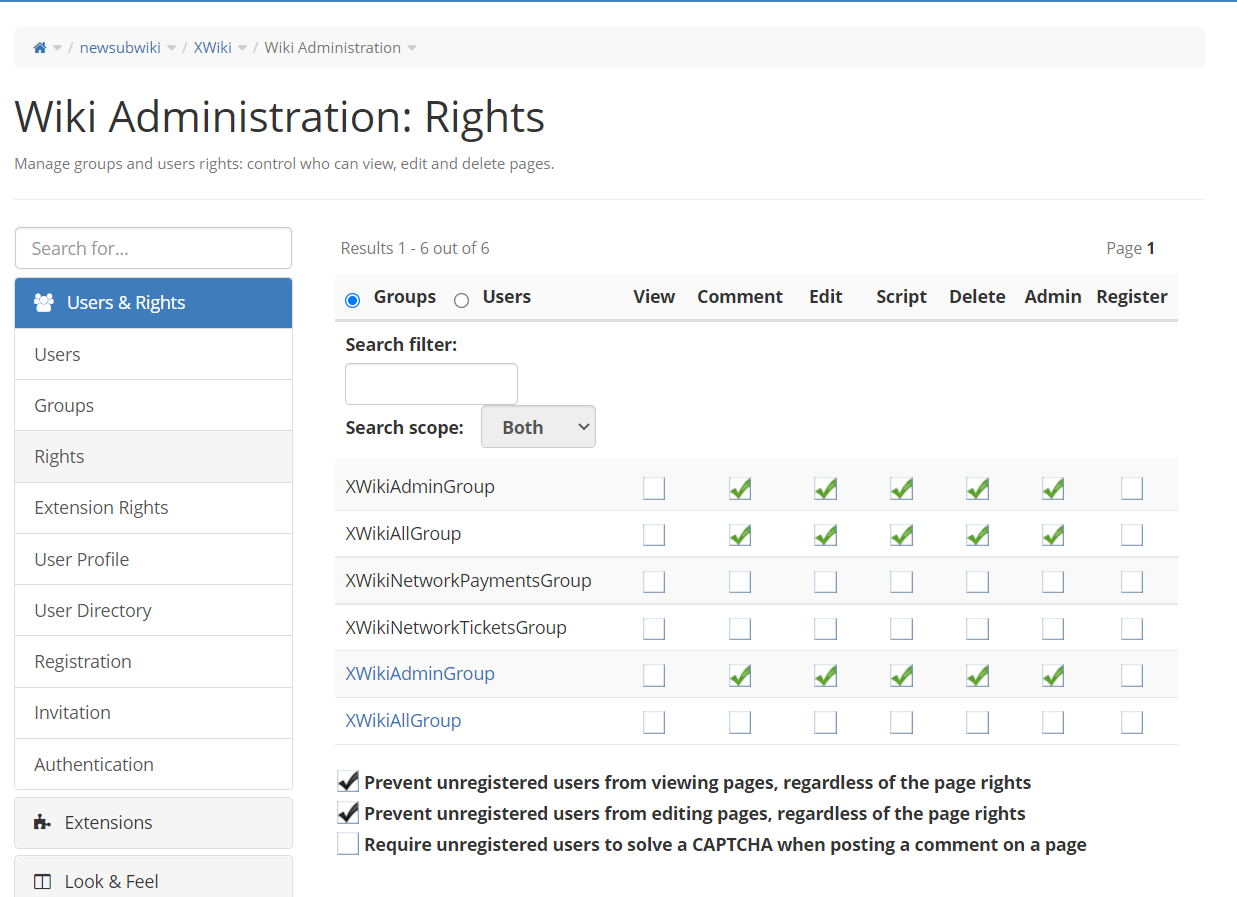Image resolution: width=1237 pixels, height=897 pixels.
Task: Follow the newsubwiki breadcrumb link
Action: pyautogui.click(x=120, y=48)
